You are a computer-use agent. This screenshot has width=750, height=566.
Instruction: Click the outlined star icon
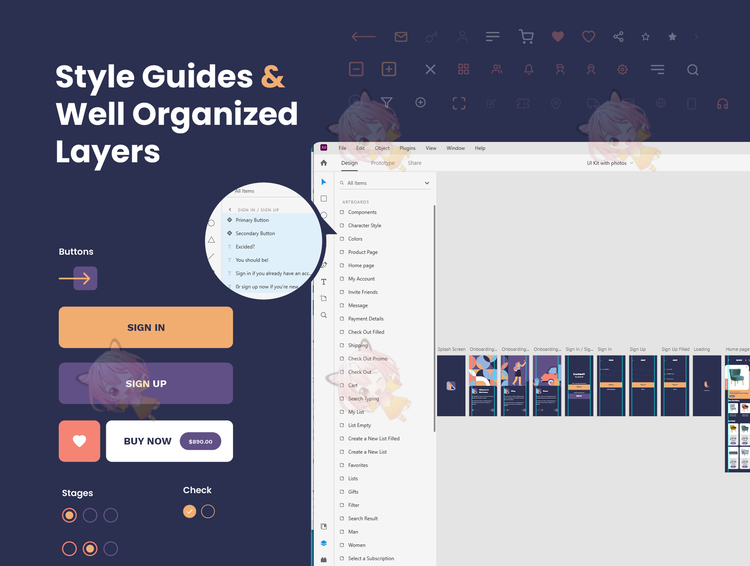(x=645, y=37)
